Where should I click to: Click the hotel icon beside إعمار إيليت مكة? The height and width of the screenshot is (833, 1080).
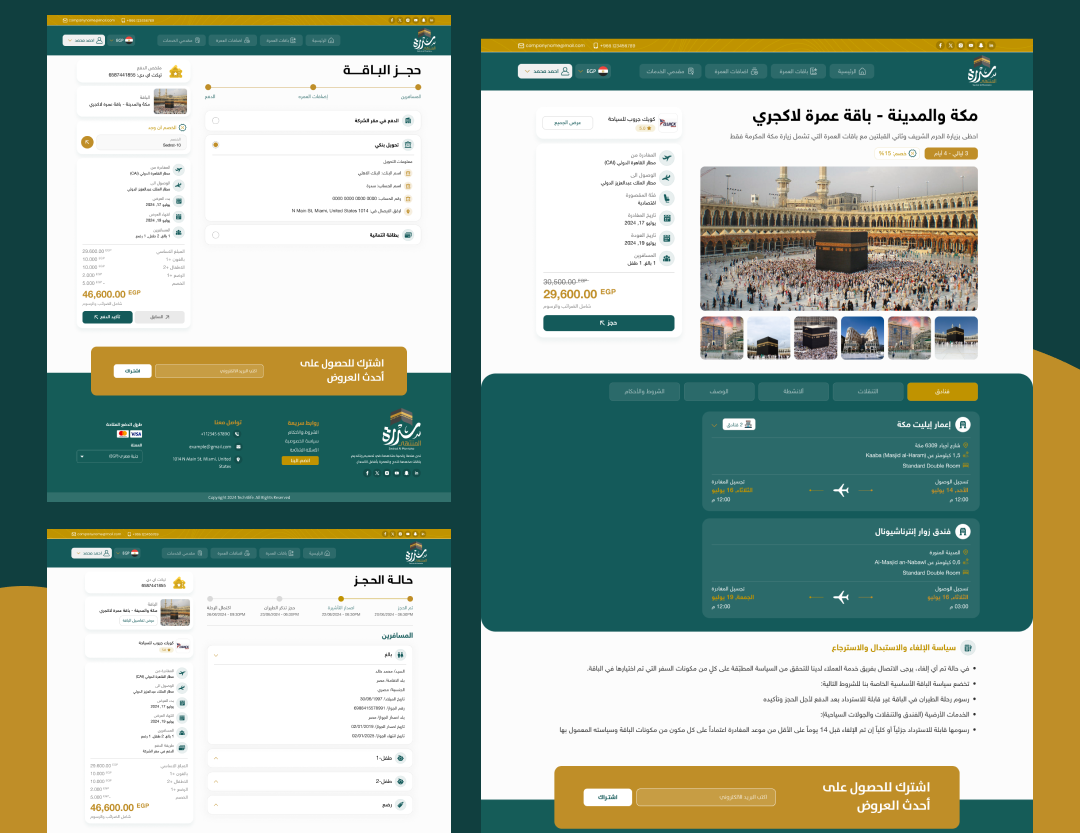pyautogui.click(x=962, y=424)
